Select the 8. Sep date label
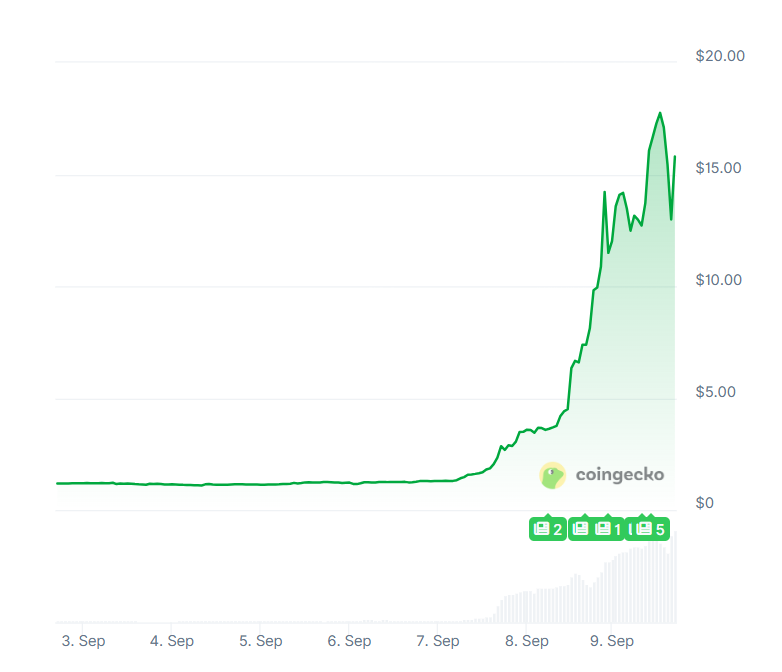 [526, 641]
